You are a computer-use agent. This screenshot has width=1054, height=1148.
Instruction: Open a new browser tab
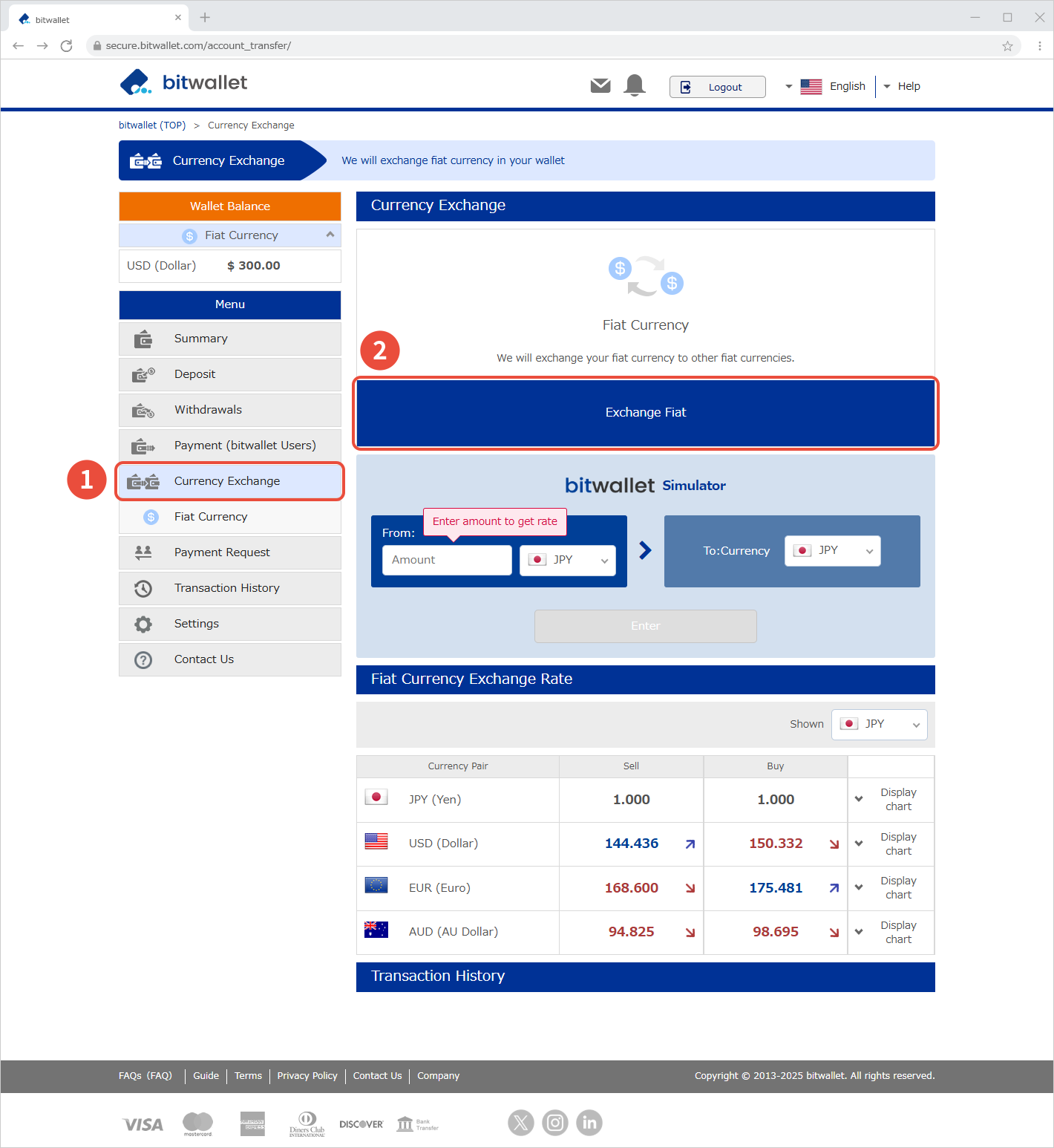click(206, 17)
